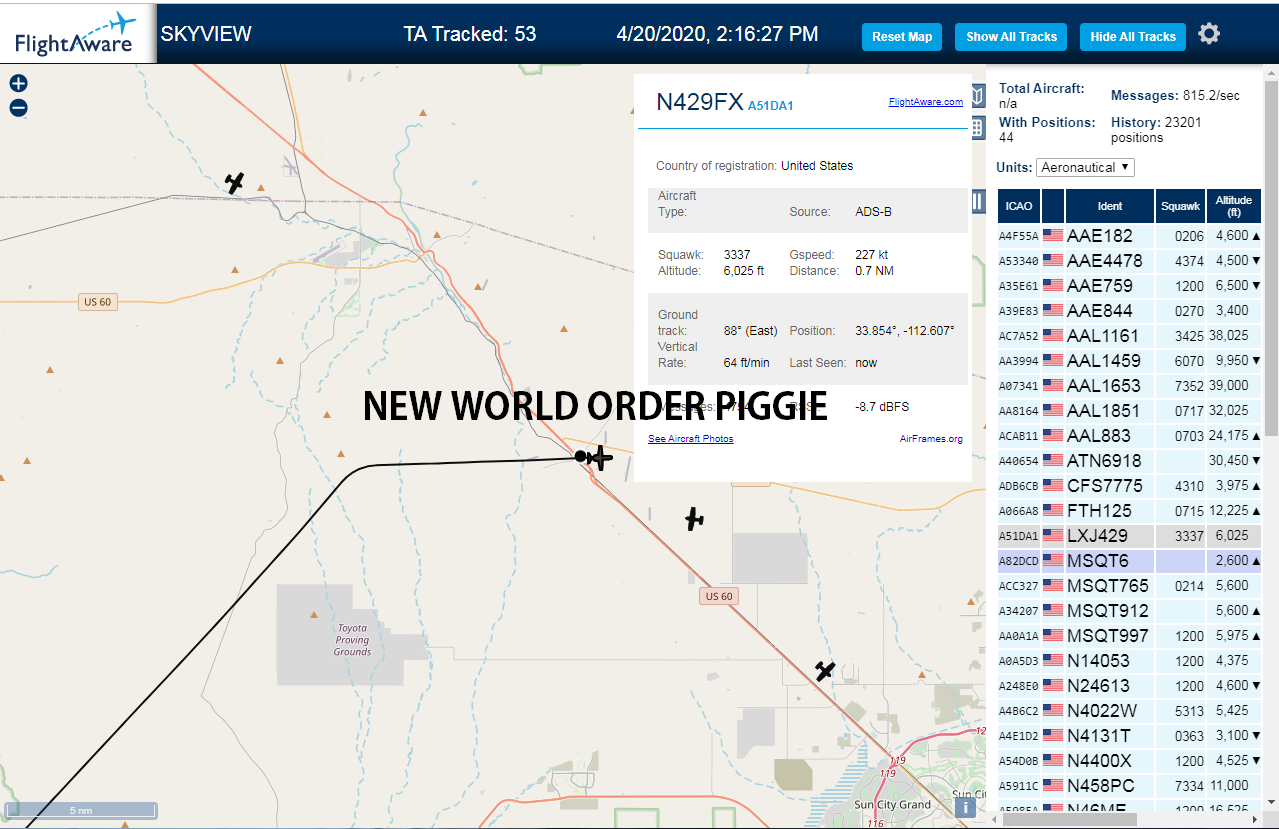This screenshot has height=829, width=1279.
Task: Open the settings gear in header
Action: 1209,34
